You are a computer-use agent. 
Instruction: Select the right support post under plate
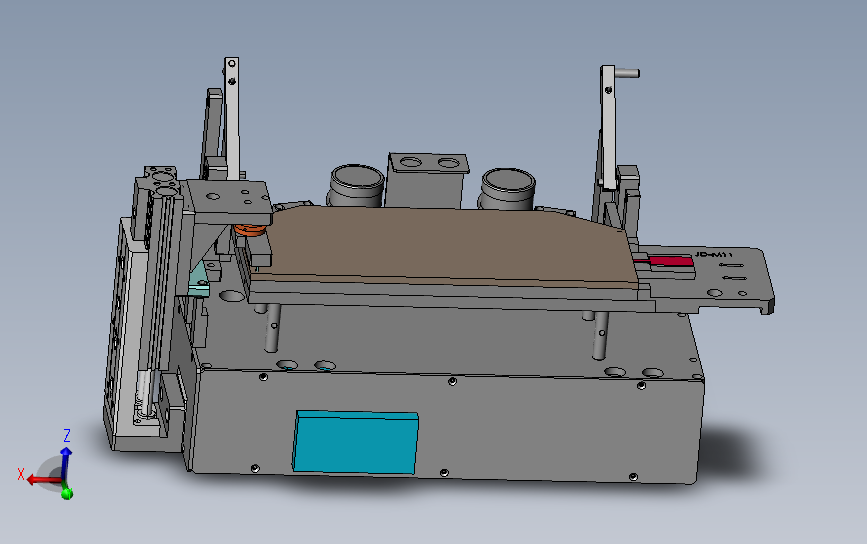coord(600,335)
